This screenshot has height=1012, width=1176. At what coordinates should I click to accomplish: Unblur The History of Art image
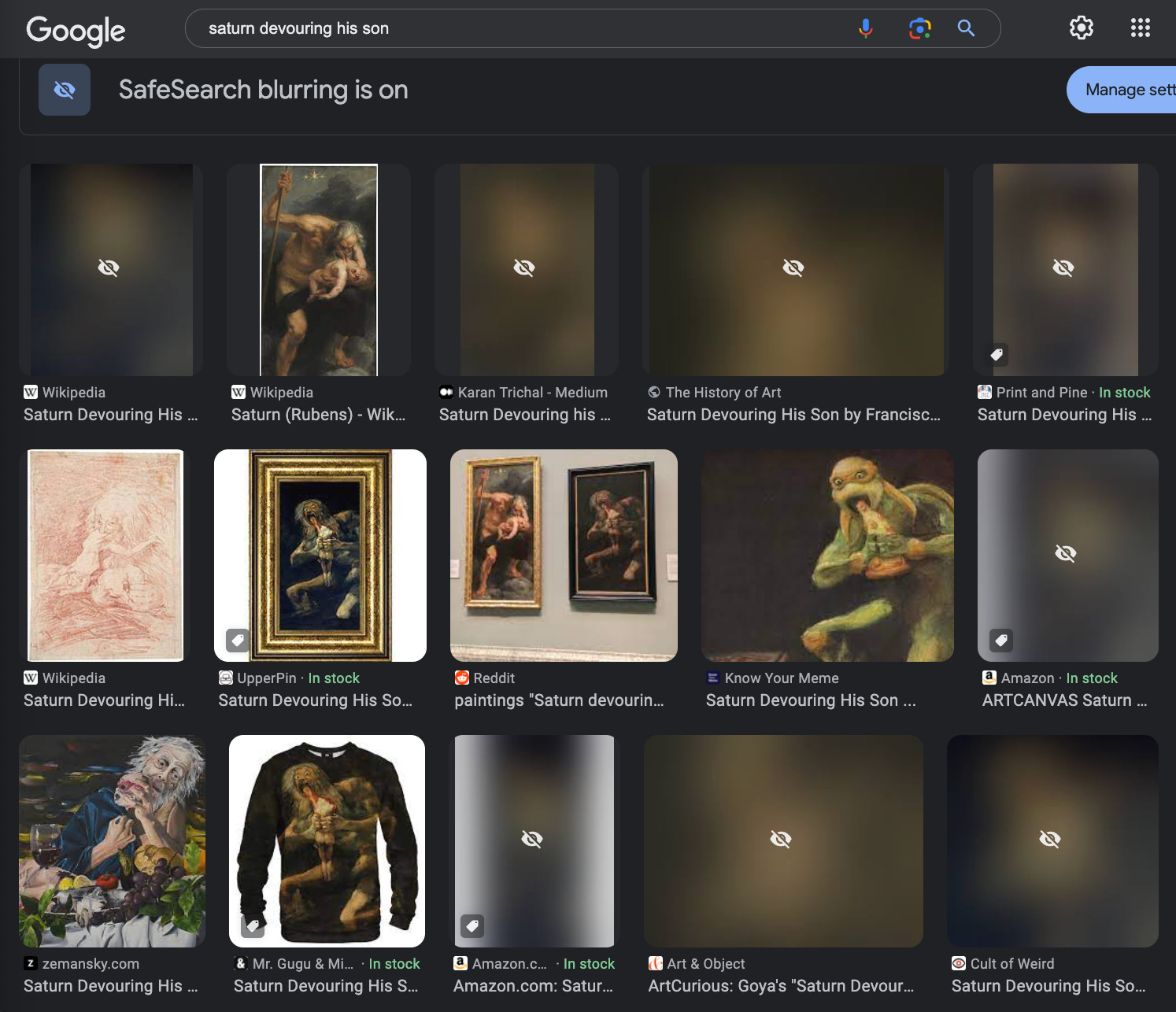[793, 268]
